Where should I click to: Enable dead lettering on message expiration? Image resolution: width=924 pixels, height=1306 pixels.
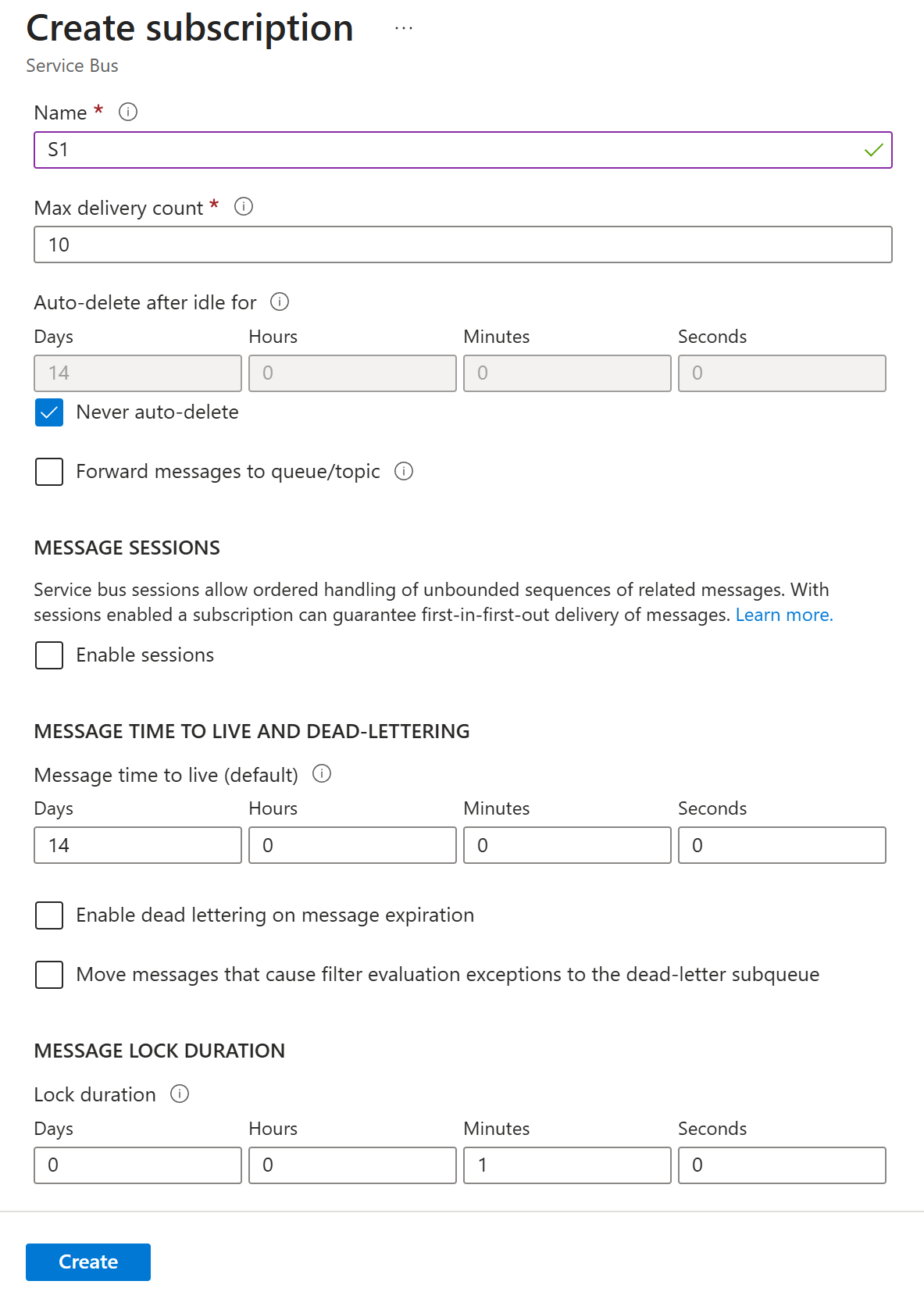coord(48,915)
